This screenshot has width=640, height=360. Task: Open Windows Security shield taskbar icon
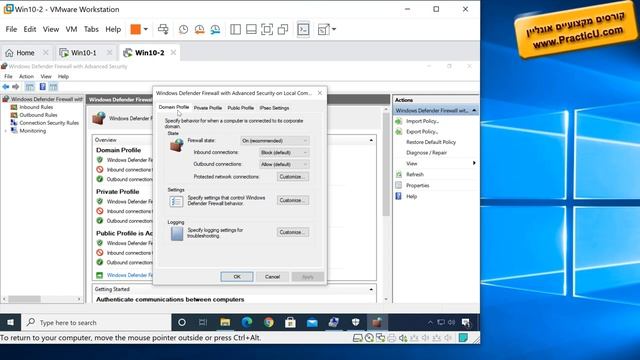pyautogui.click(x=356, y=322)
